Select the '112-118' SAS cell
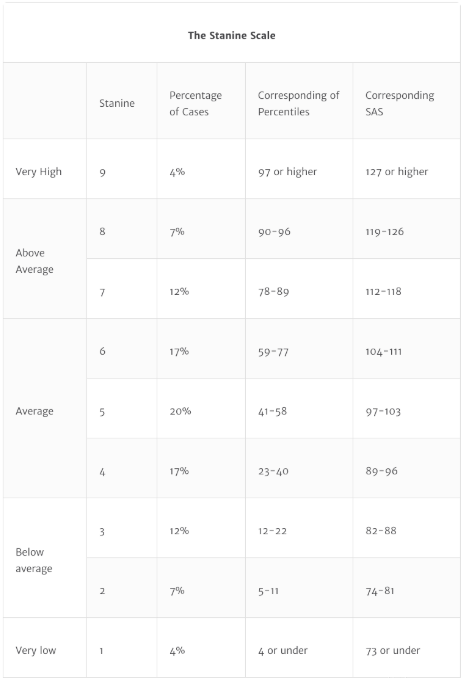 pos(383,291)
